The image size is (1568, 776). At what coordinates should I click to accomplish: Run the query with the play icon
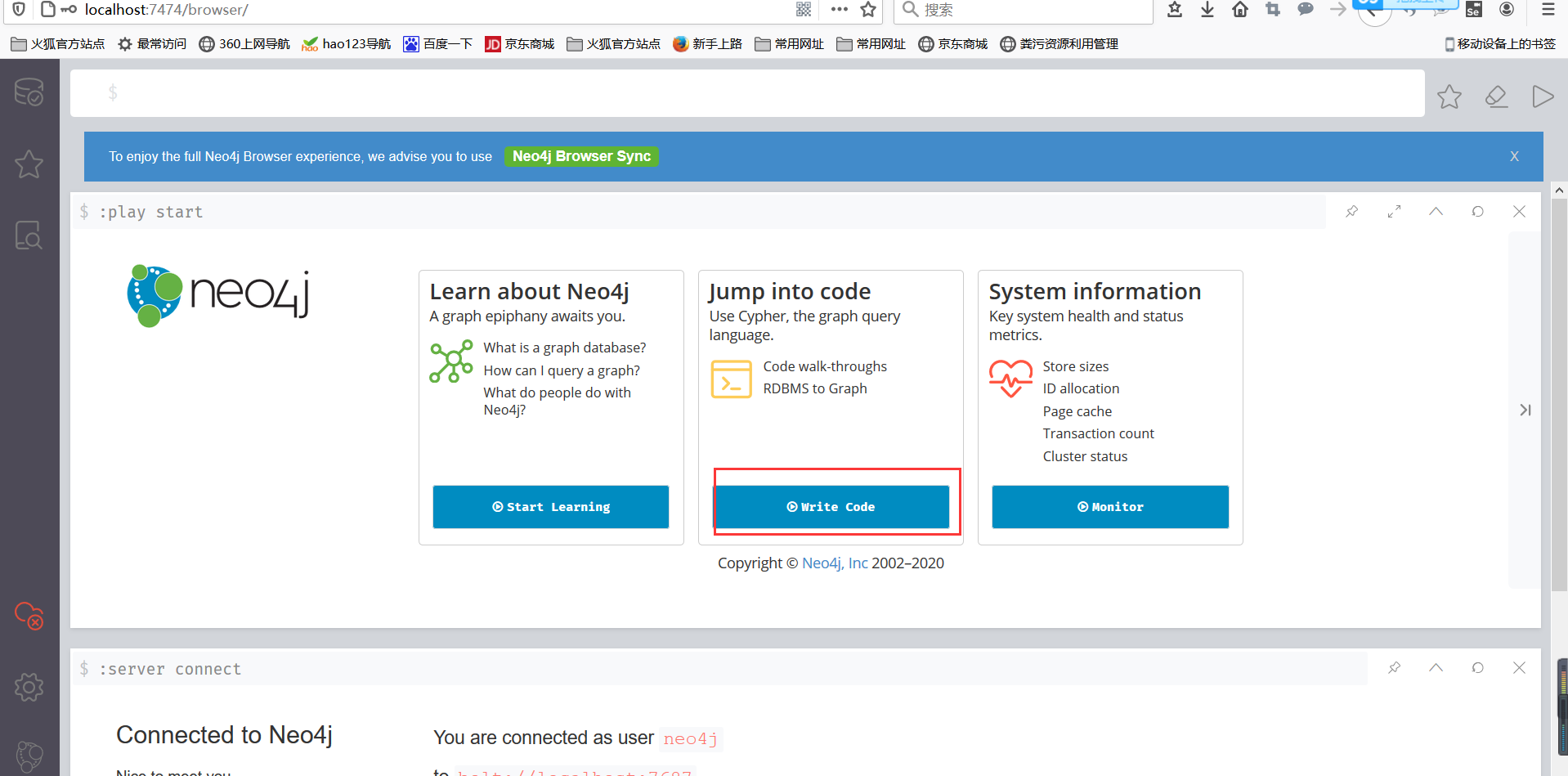pos(1542,96)
